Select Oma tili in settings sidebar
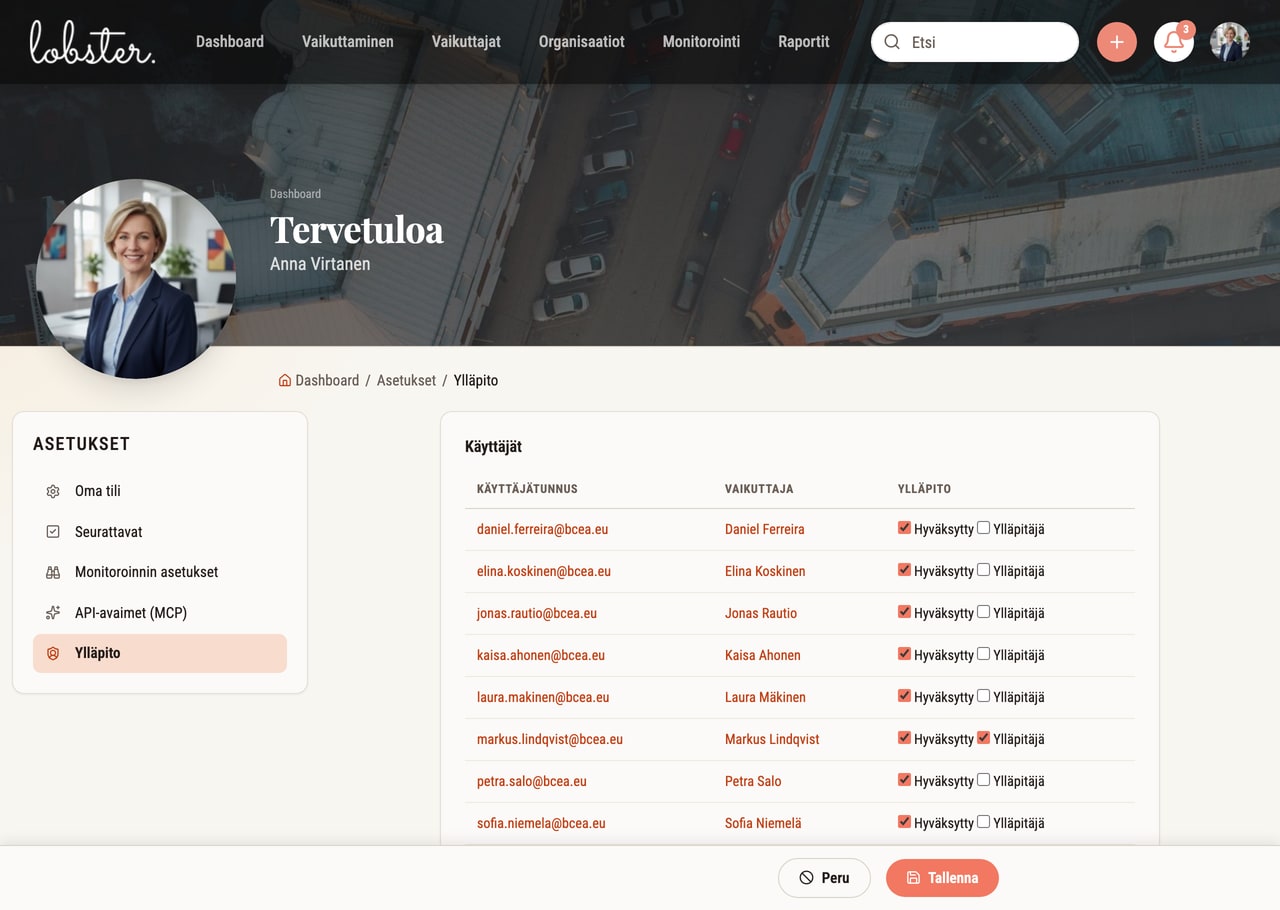The height and width of the screenshot is (910, 1280). (x=160, y=491)
